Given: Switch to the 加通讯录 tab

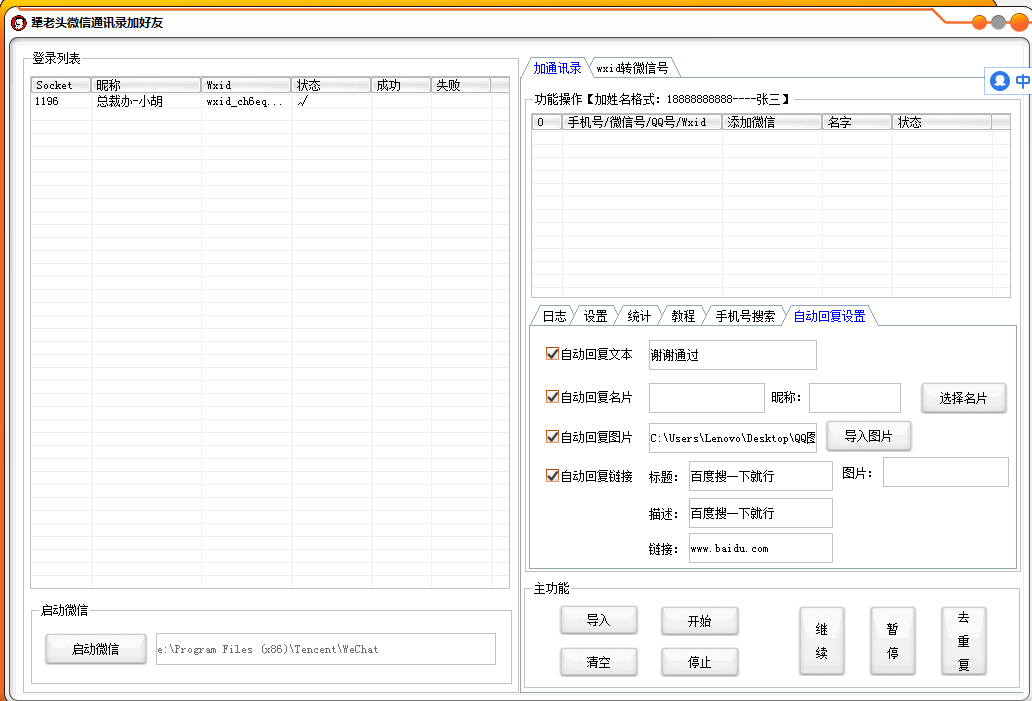Looking at the screenshot, I should coord(557,68).
